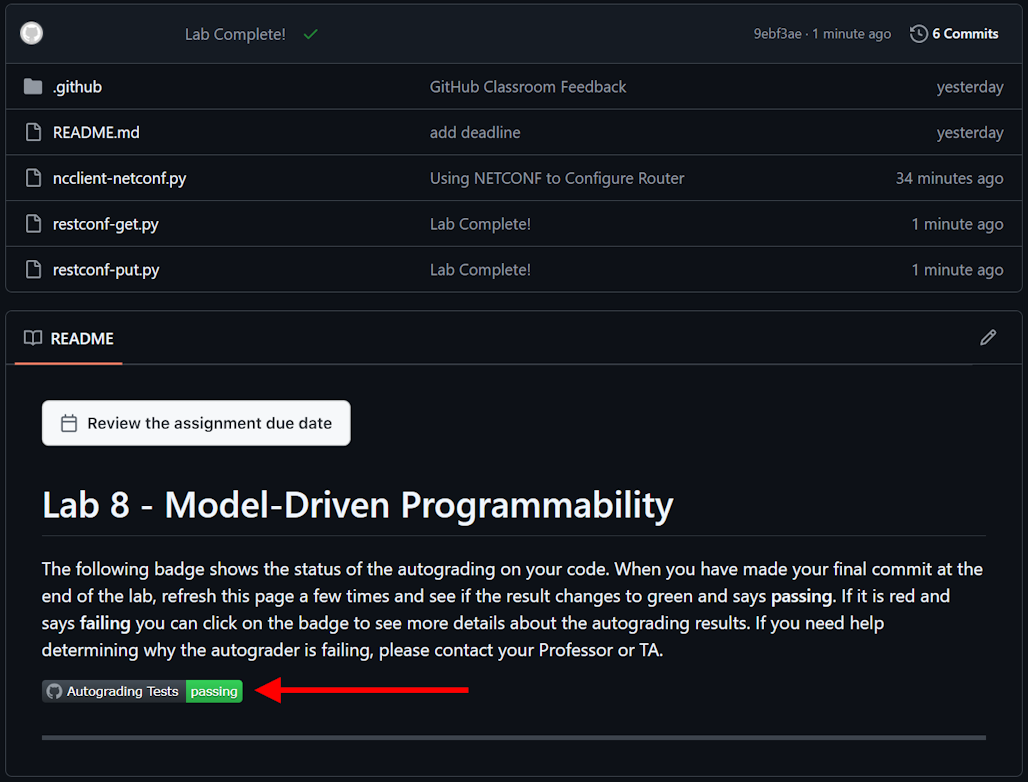Image resolution: width=1028 pixels, height=782 pixels.
Task: Open the GitHub Classroom Feedback commit
Action: point(528,87)
